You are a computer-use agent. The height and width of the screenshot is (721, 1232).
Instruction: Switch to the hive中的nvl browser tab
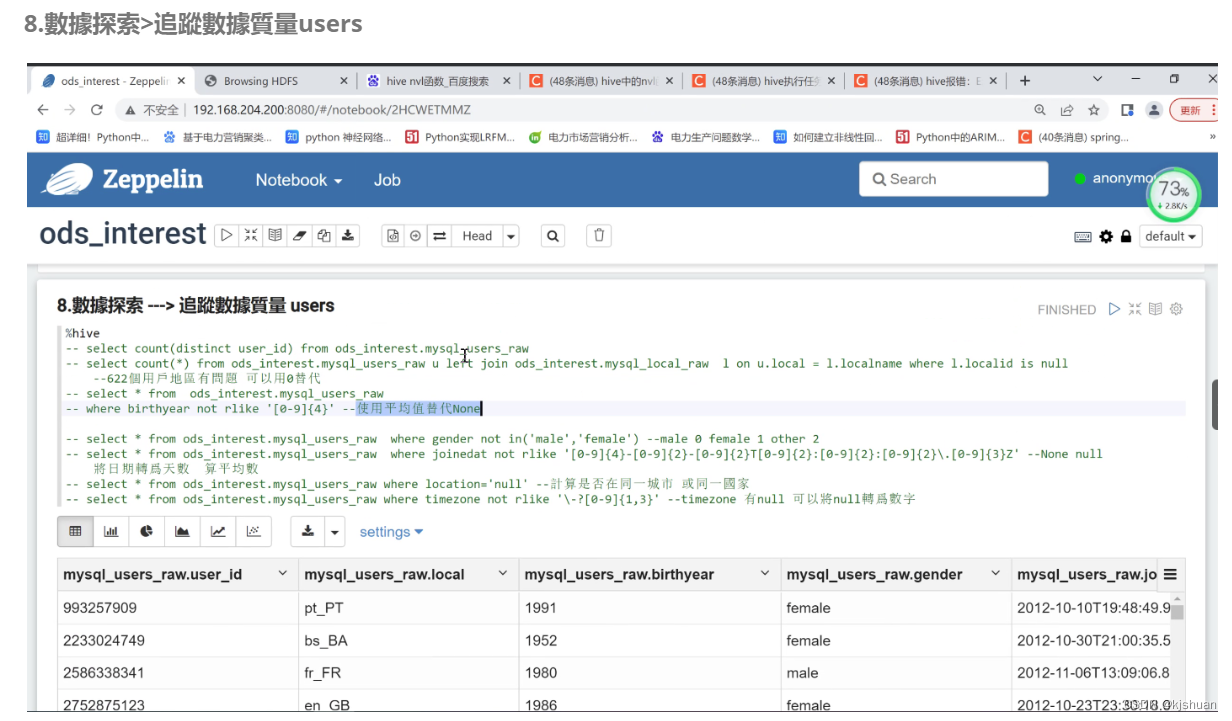601,81
